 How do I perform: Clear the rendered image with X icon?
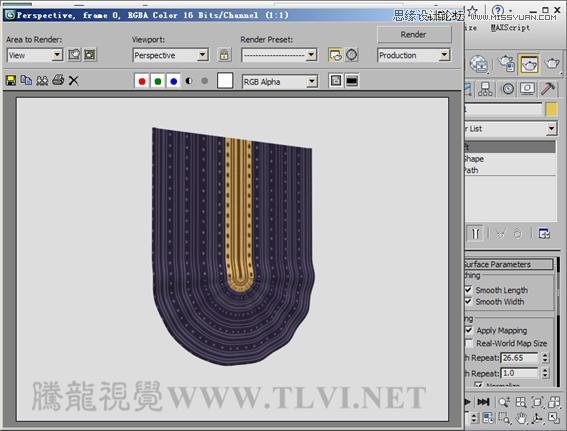(74, 80)
